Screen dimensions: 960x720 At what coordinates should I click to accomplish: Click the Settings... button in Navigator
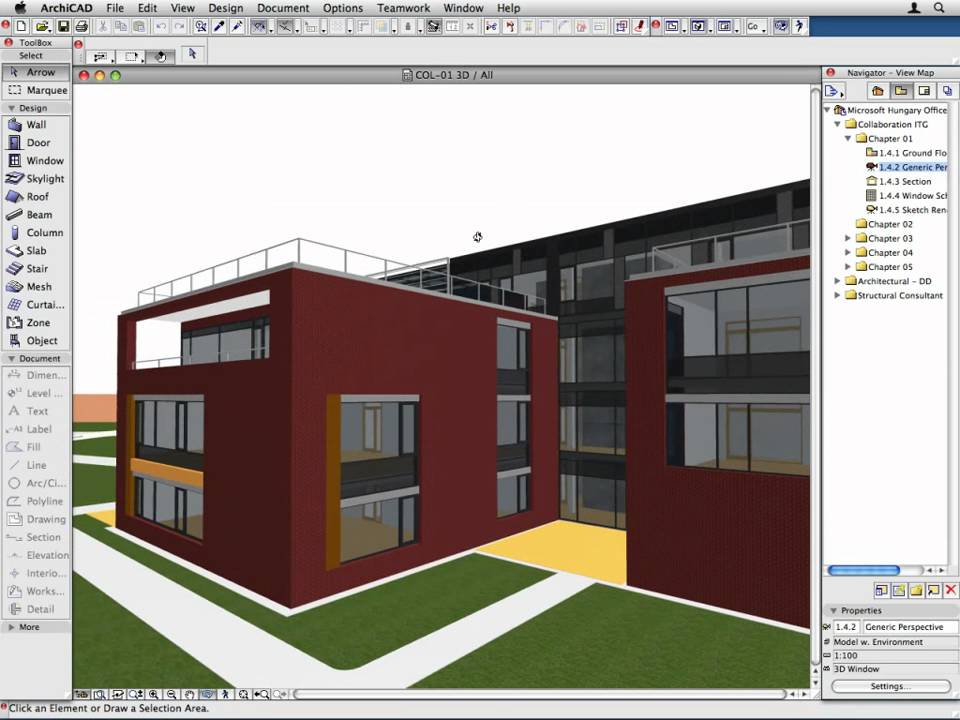[x=890, y=686]
